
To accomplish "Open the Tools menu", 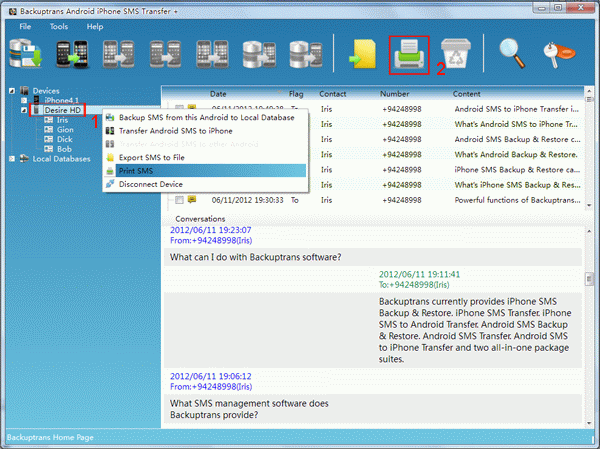I will click(59, 26).
